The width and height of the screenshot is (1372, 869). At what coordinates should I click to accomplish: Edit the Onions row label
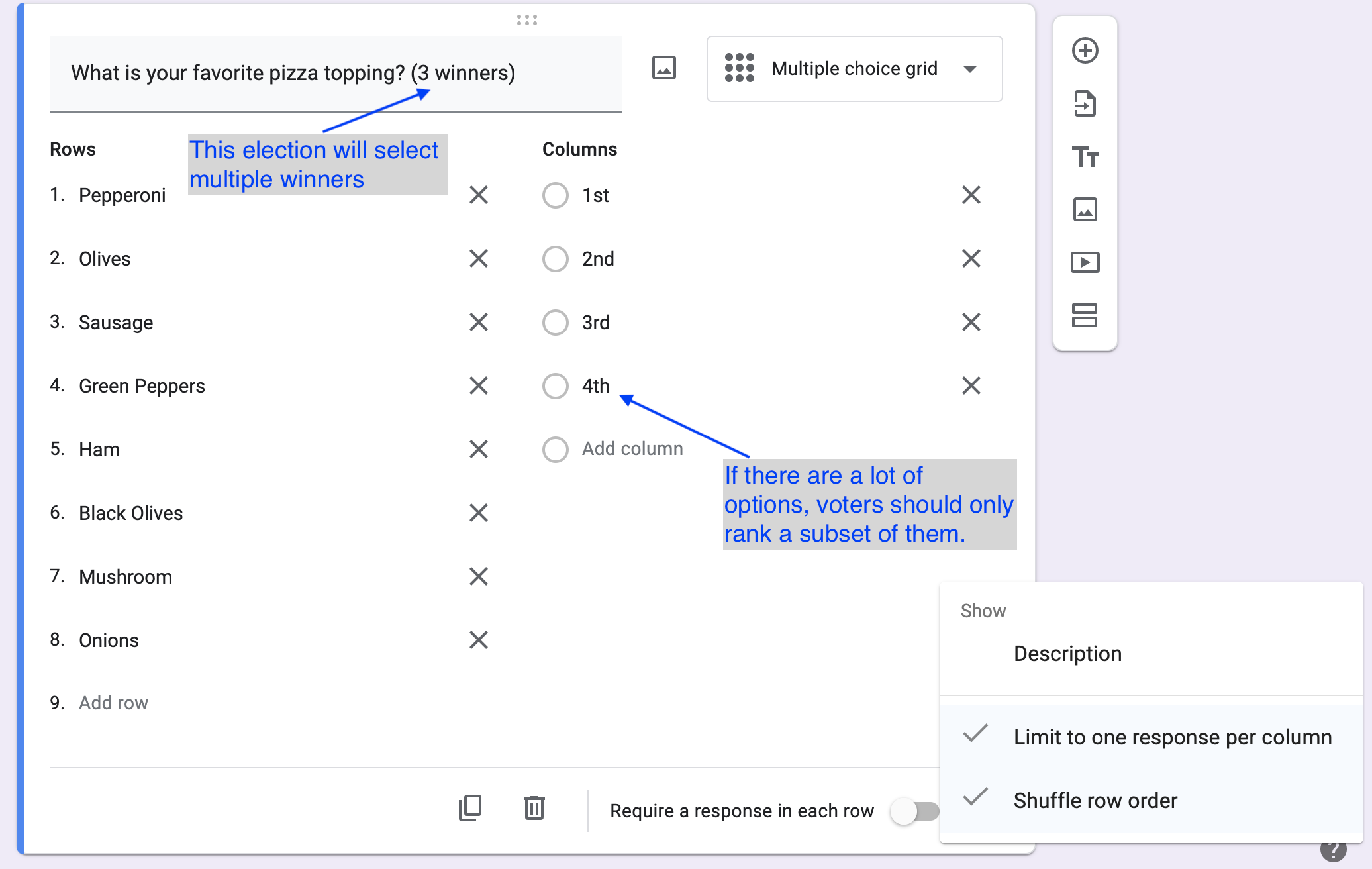click(109, 640)
